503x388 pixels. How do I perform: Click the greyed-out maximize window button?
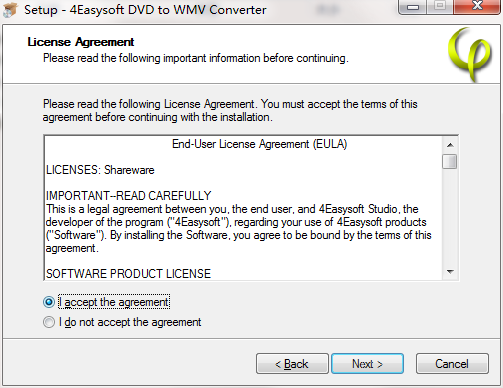point(440,6)
